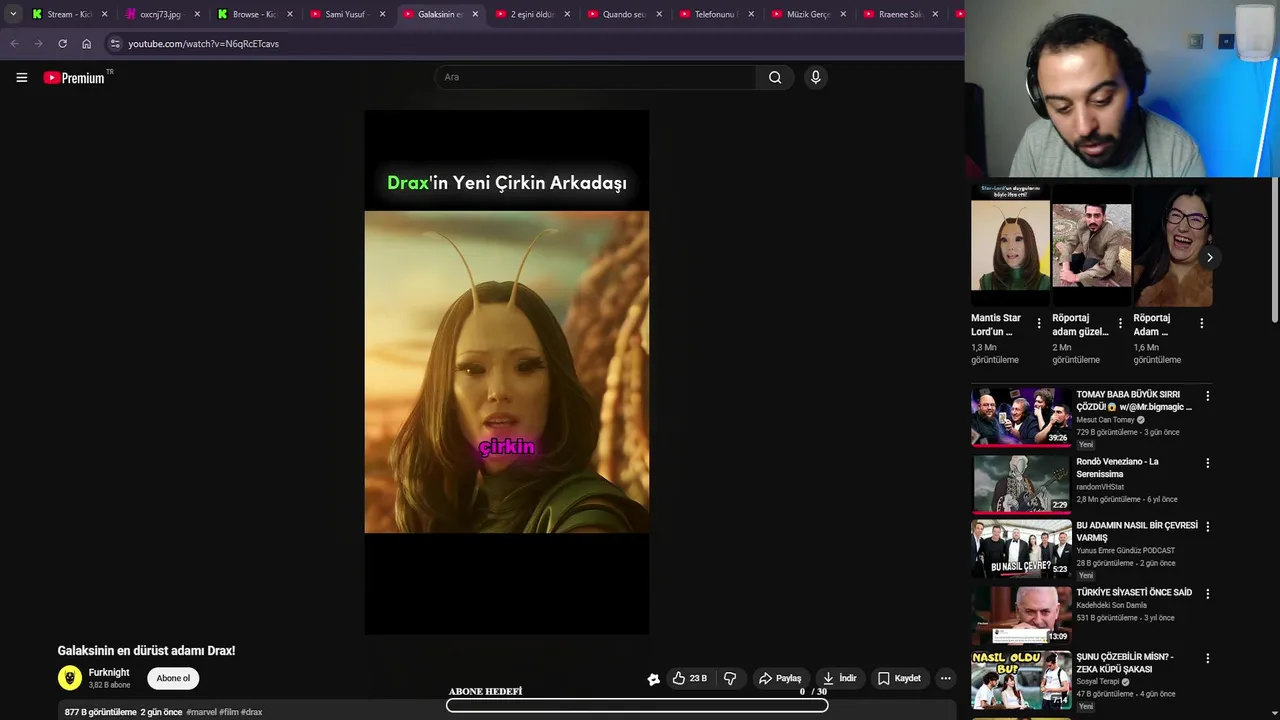Click the search magnifier button
Image resolution: width=1280 pixels, height=720 pixels.
(775, 77)
